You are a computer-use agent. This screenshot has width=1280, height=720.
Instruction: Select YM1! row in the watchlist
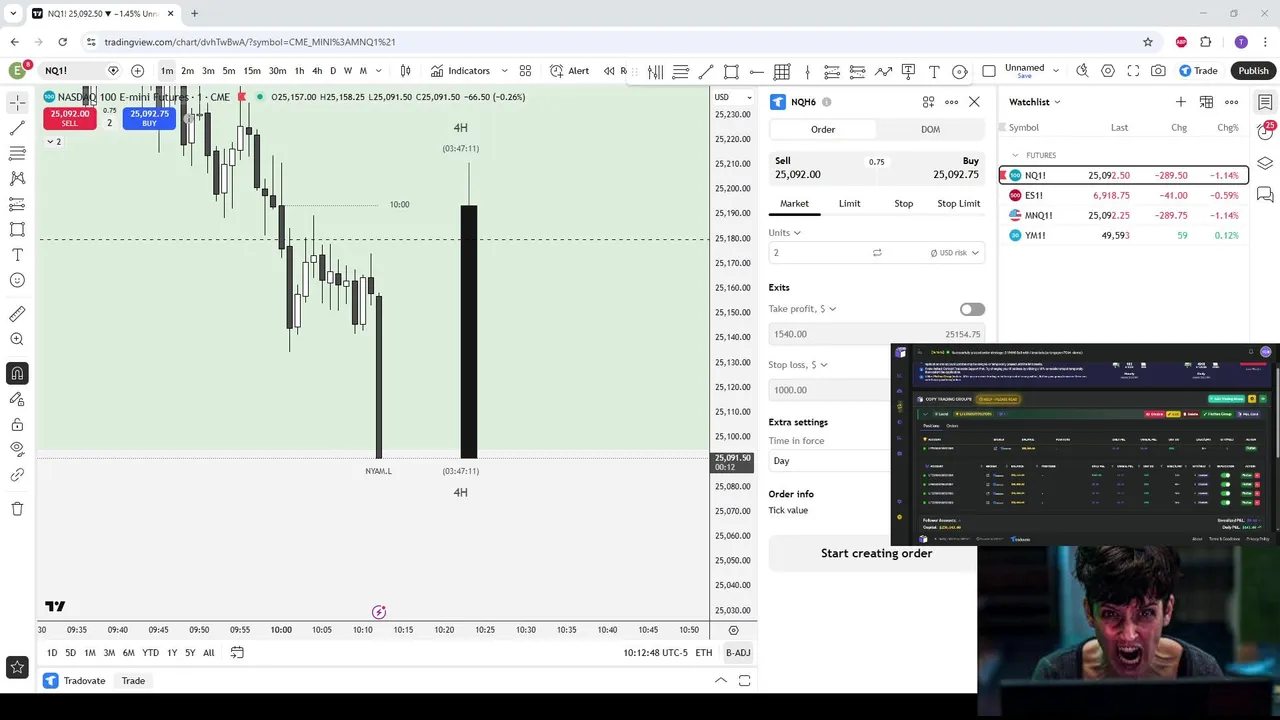click(1124, 236)
